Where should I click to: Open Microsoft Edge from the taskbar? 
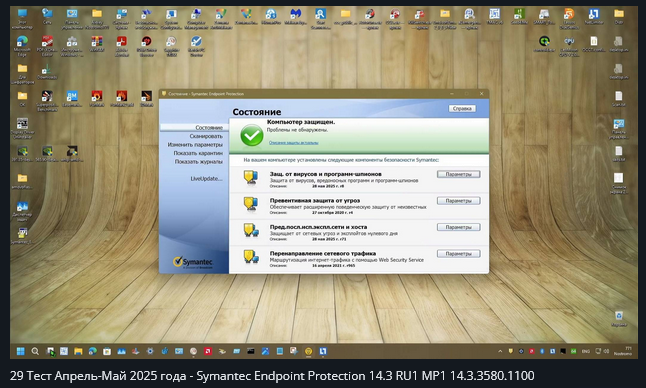pyautogui.click(x=92, y=351)
